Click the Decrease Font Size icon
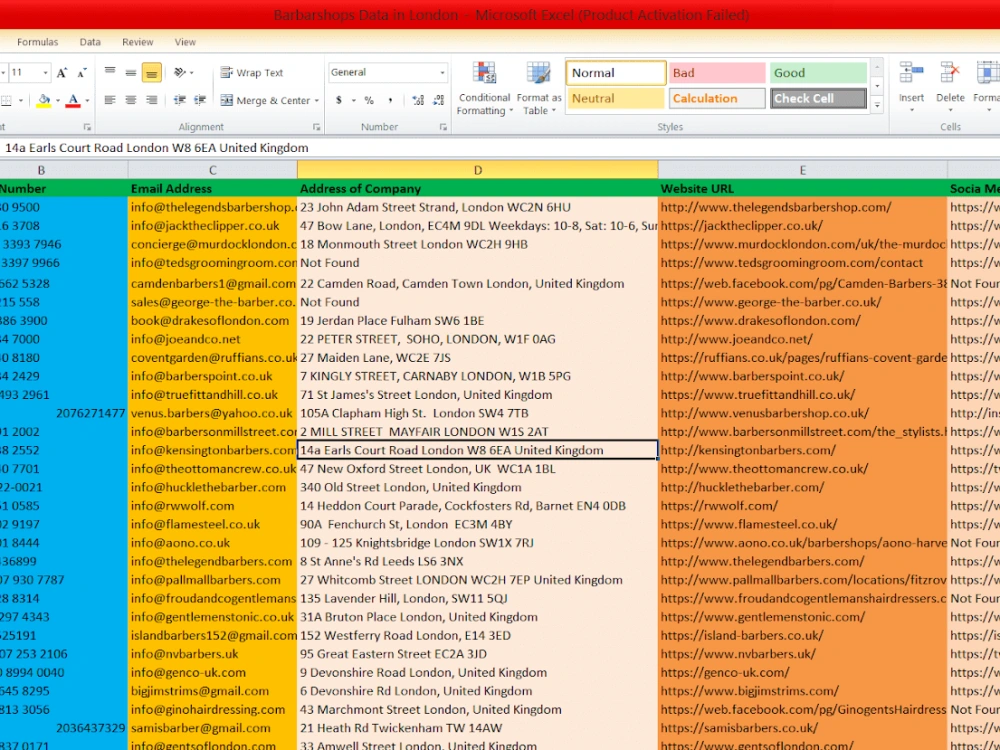Viewport: 1000px width, 750px height. [x=82, y=73]
